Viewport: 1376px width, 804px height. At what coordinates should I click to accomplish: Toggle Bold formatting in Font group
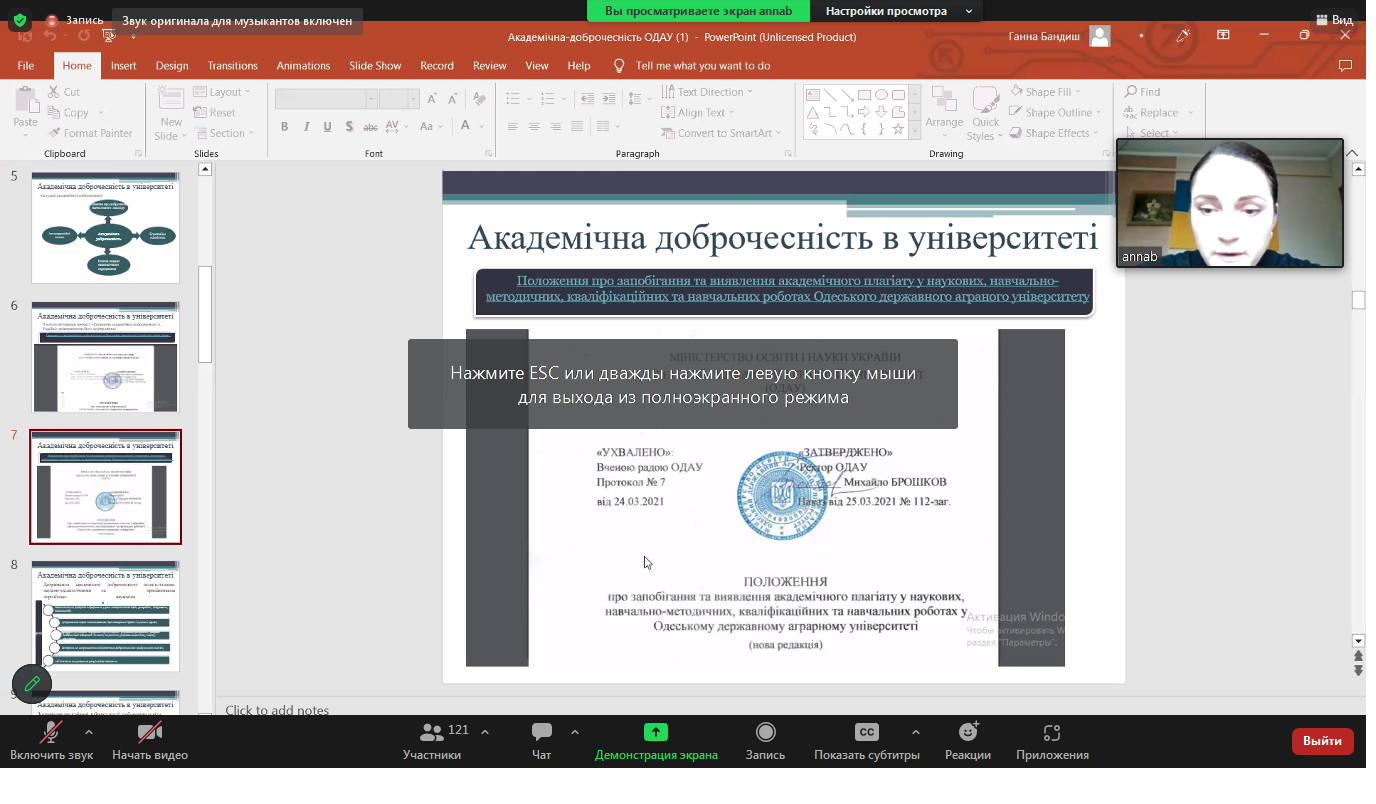pyautogui.click(x=285, y=127)
